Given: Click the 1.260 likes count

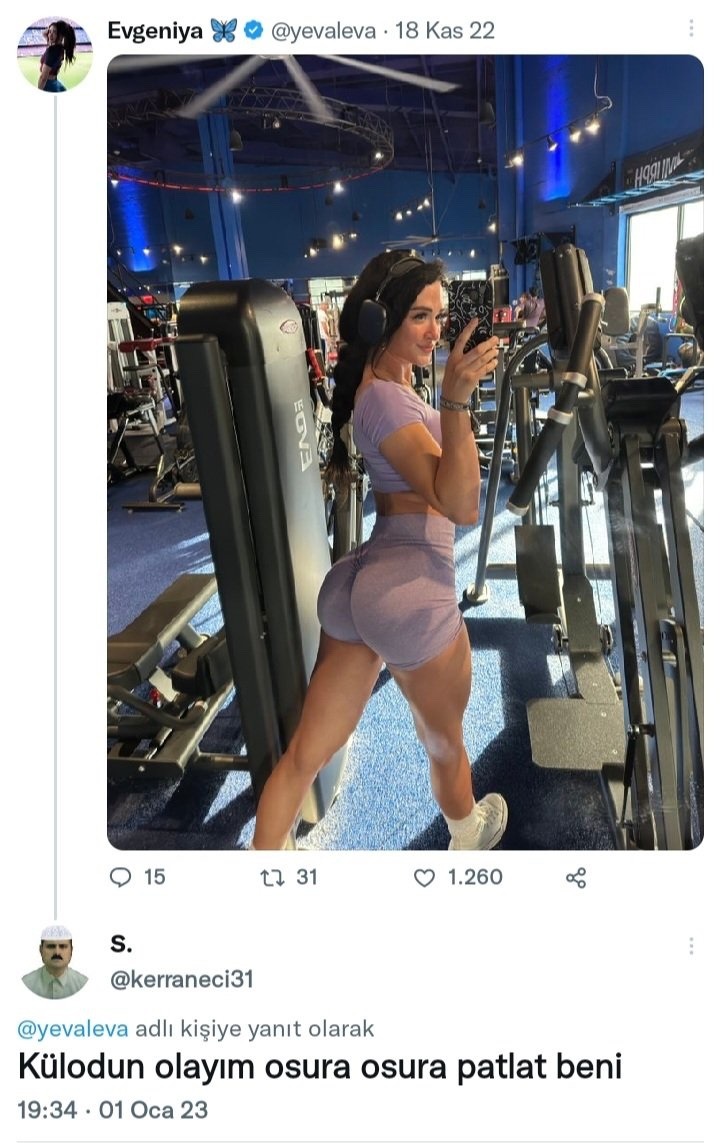Looking at the screenshot, I should pos(475,877).
